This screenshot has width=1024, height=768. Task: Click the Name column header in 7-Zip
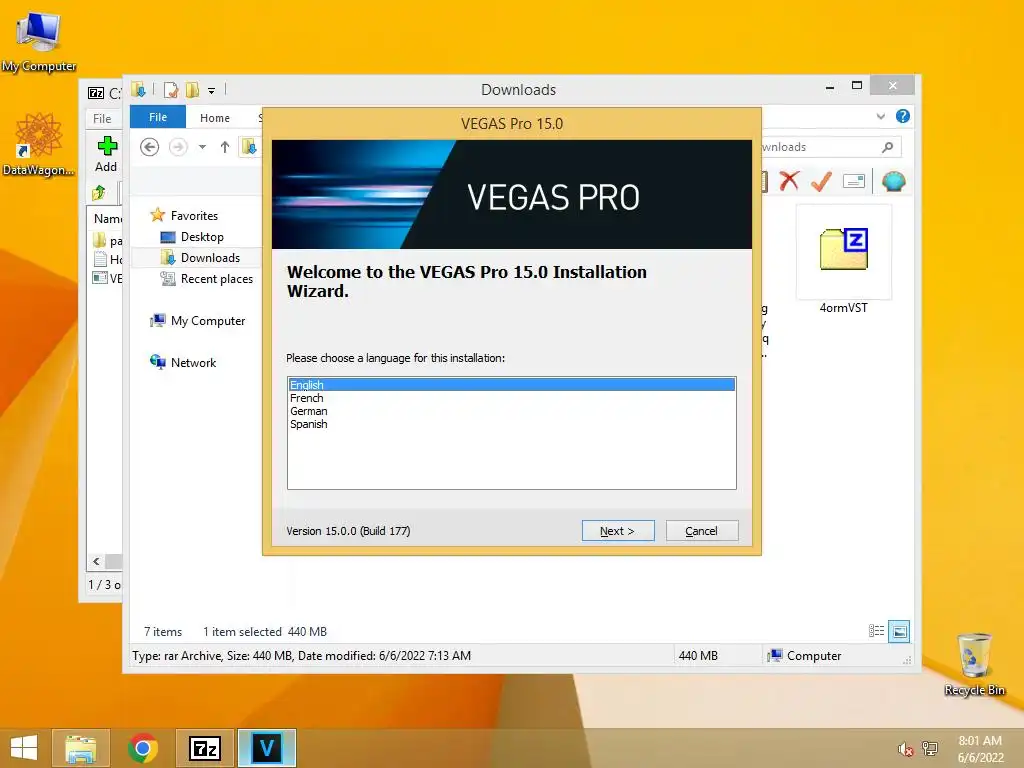pos(107,218)
